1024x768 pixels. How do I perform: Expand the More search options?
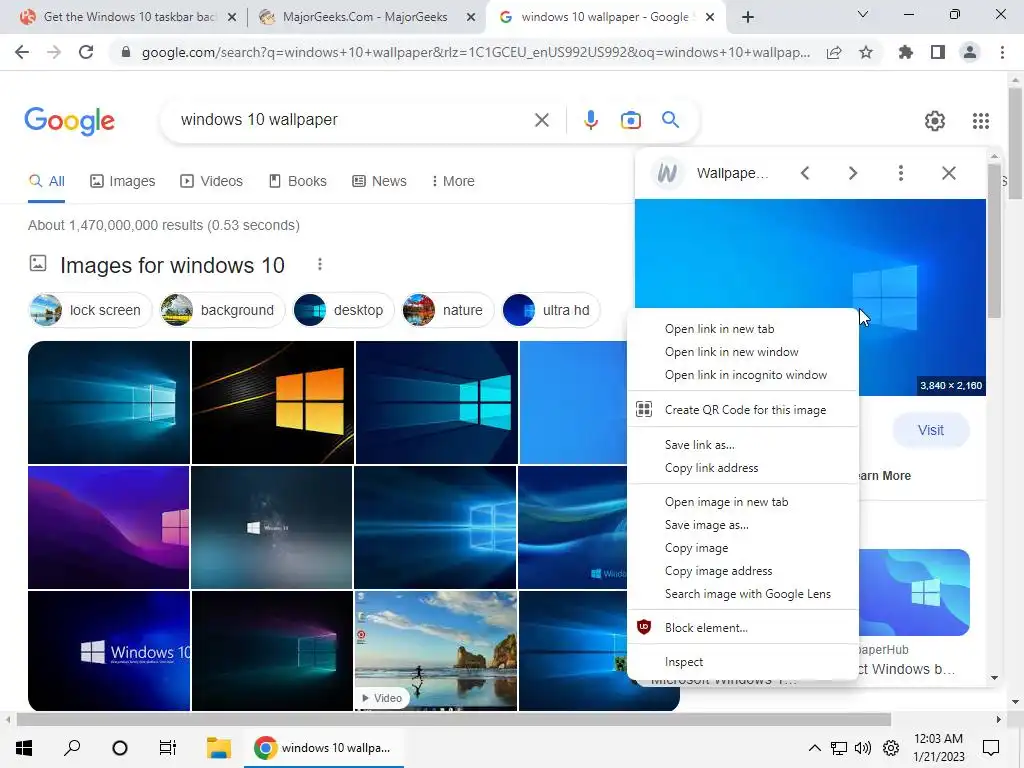tap(453, 181)
